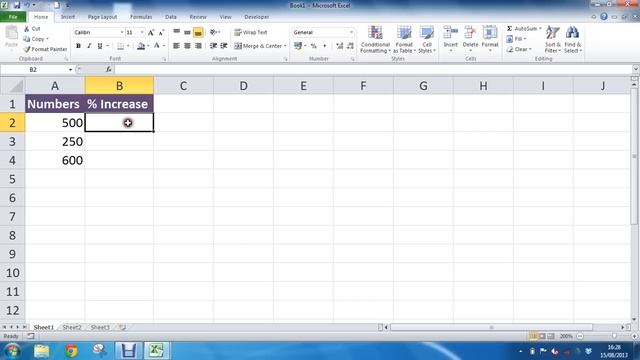Switch to the Developer tab
640x360 pixels.
pyautogui.click(x=257, y=17)
